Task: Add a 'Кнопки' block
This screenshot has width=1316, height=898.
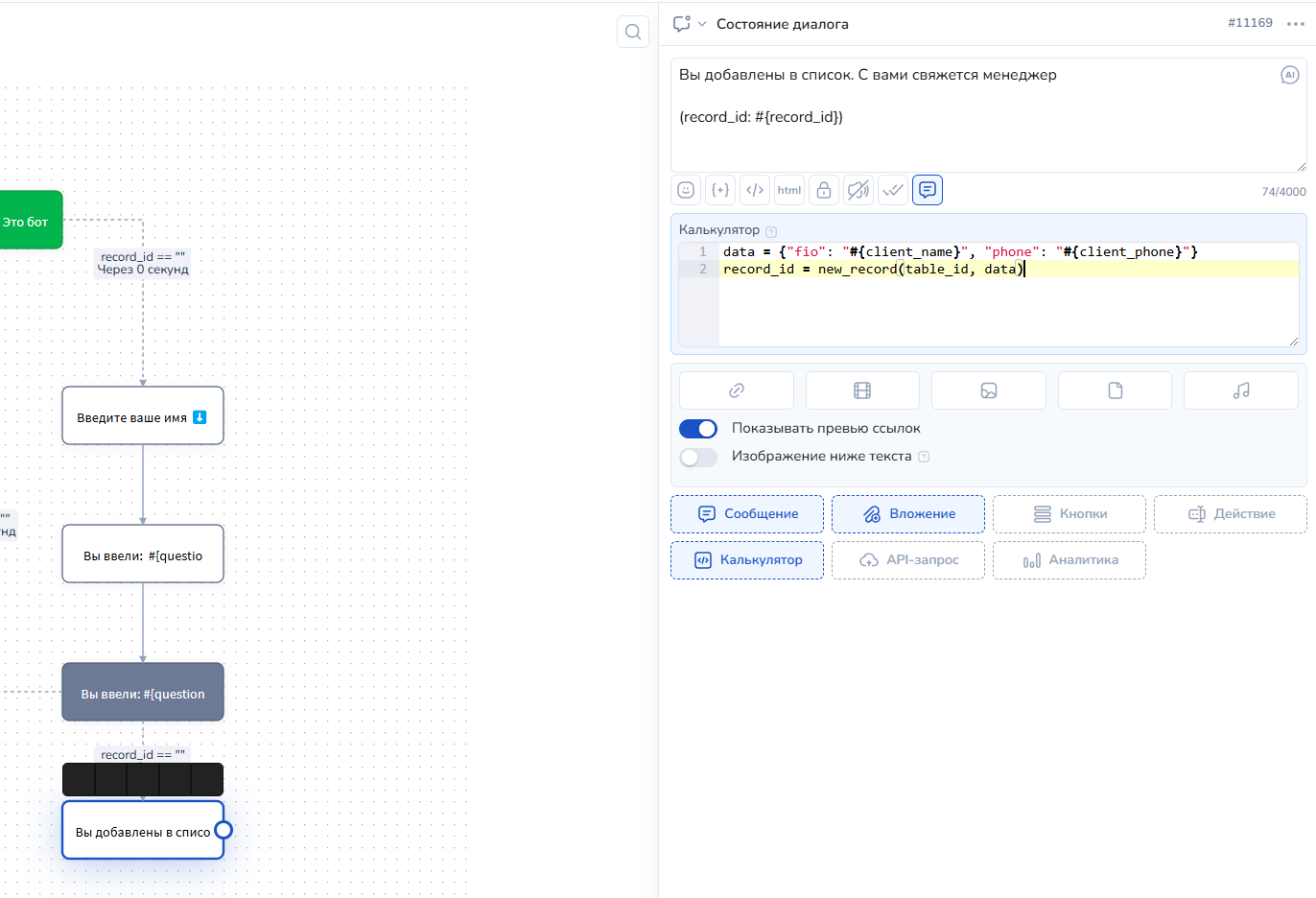Action: point(1069,514)
